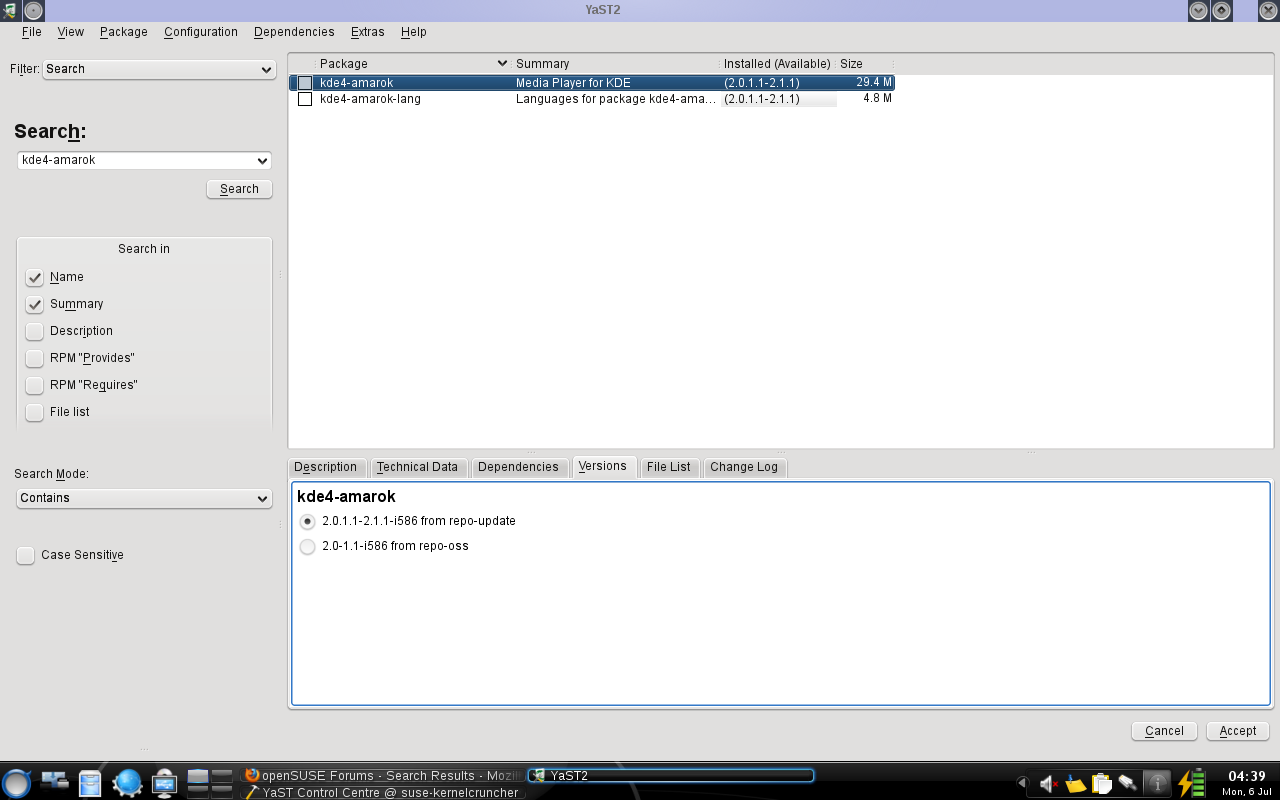This screenshot has width=1280, height=800.
Task: Open the Package menu
Action: tap(124, 32)
